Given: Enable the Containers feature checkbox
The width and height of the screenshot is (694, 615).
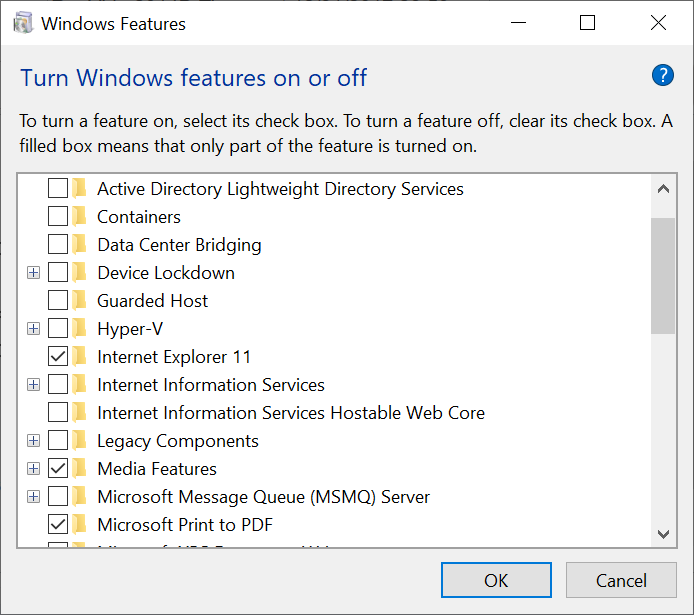Looking at the screenshot, I should point(58,217).
